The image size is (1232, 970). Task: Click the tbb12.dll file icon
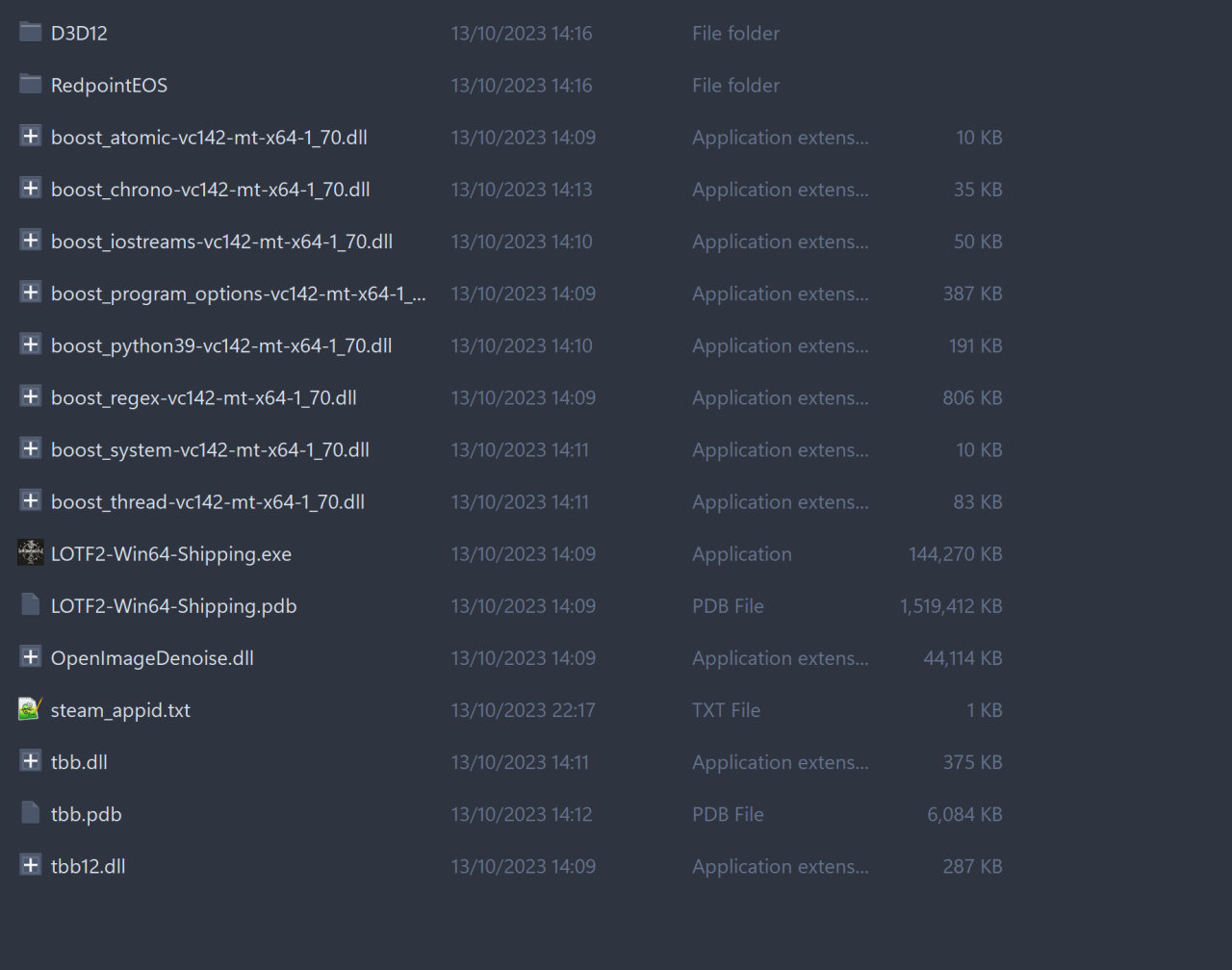(30, 865)
